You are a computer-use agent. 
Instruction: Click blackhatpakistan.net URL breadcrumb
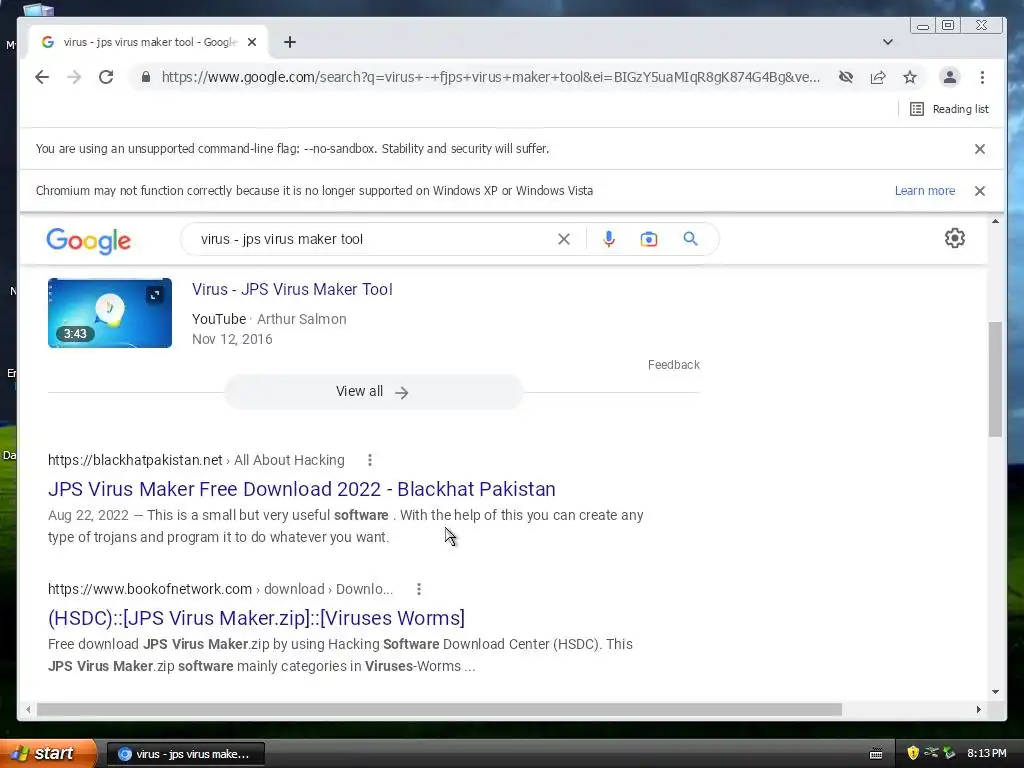click(x=196, y=460)
